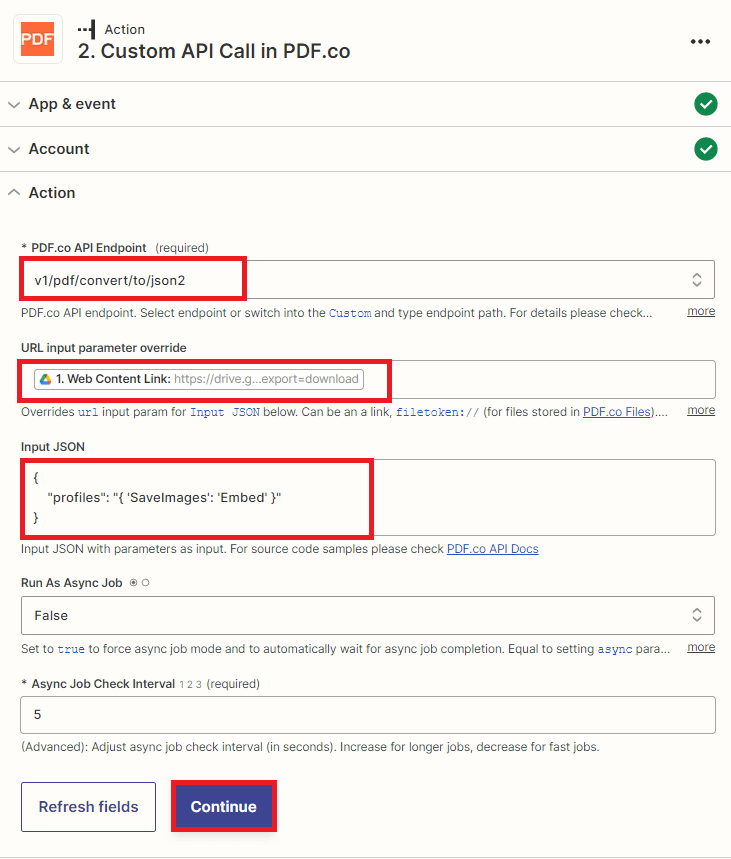Image resolution: width=731 pixels, height=859 pixels.
Task: Click into the Async Job Check Interval field
Action: point(367,715)
